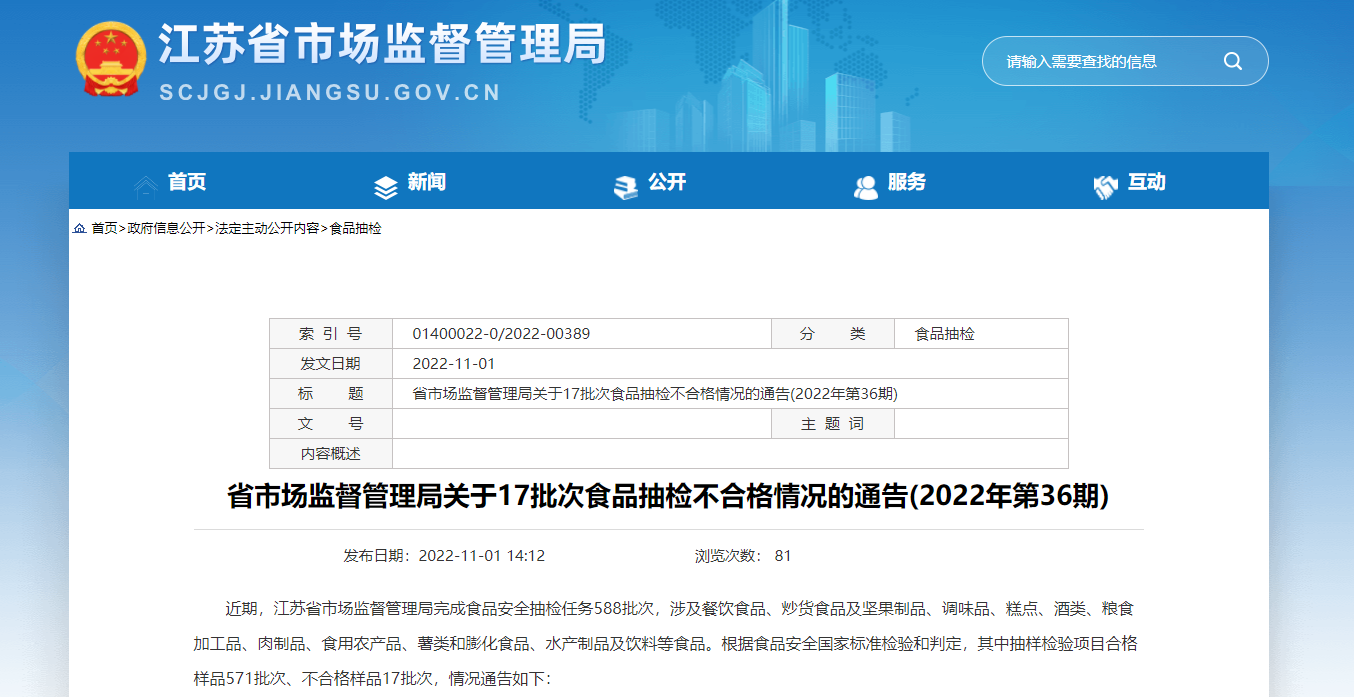The width and height of the screenshot is (1354, 697).
Task: Click the small home icon in breadcrumb
Action: coord(79,229)
